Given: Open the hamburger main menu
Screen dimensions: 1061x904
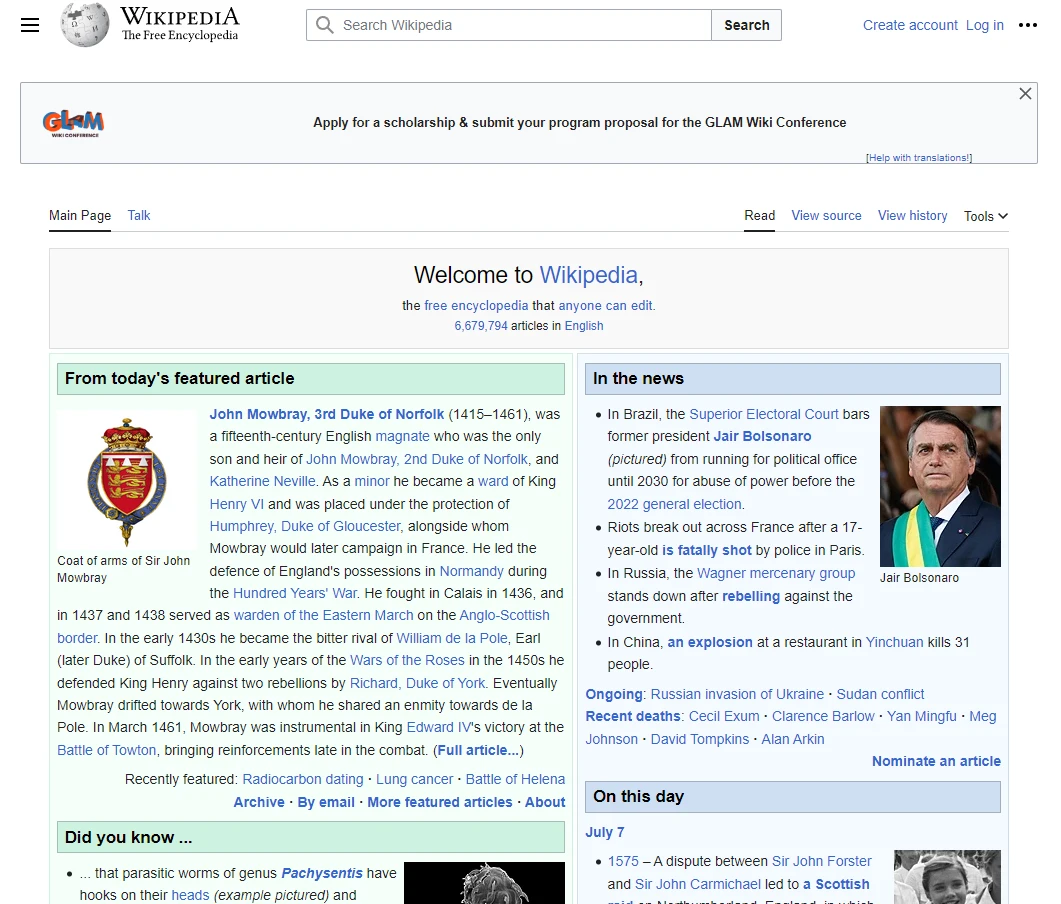Looking at the screenshot, I should (x=30, y=26).
